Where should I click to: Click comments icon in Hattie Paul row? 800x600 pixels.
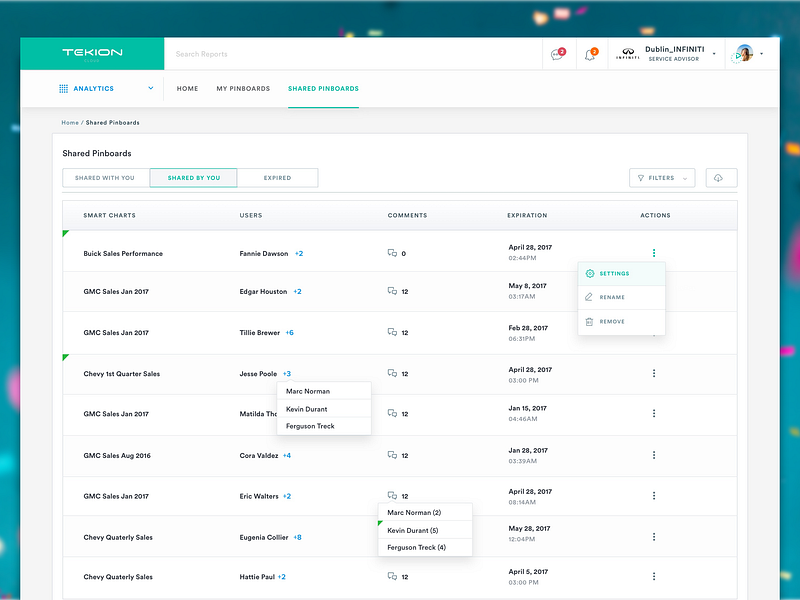pos(392,577)
